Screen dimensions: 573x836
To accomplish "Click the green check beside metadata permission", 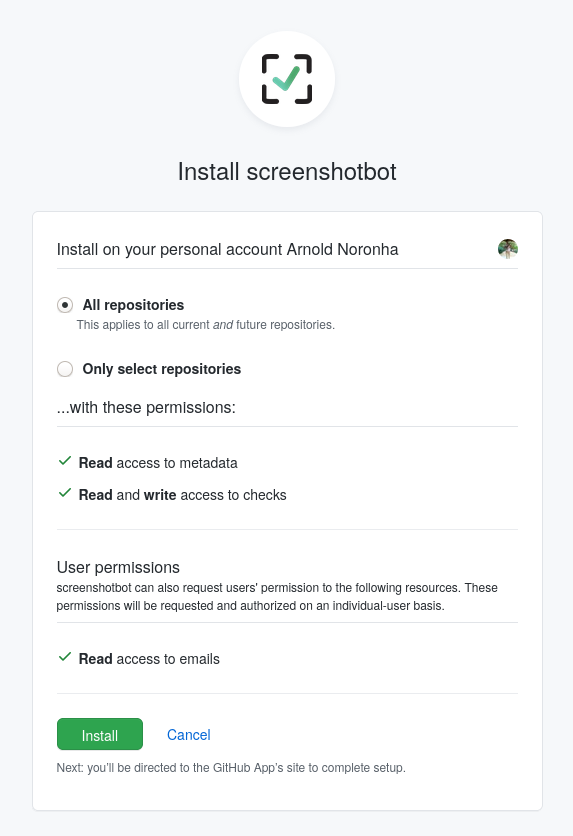I will point(64,461).
